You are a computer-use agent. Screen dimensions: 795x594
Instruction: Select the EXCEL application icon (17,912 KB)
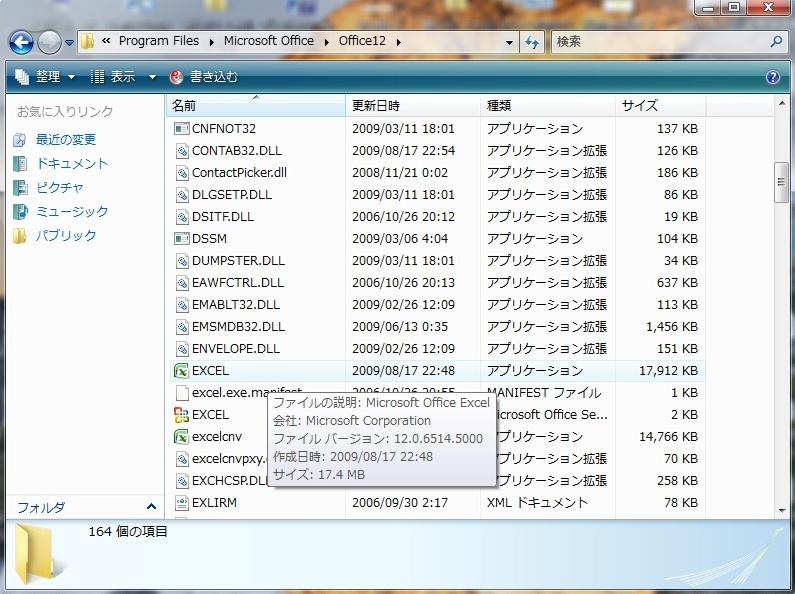(182, 371)
